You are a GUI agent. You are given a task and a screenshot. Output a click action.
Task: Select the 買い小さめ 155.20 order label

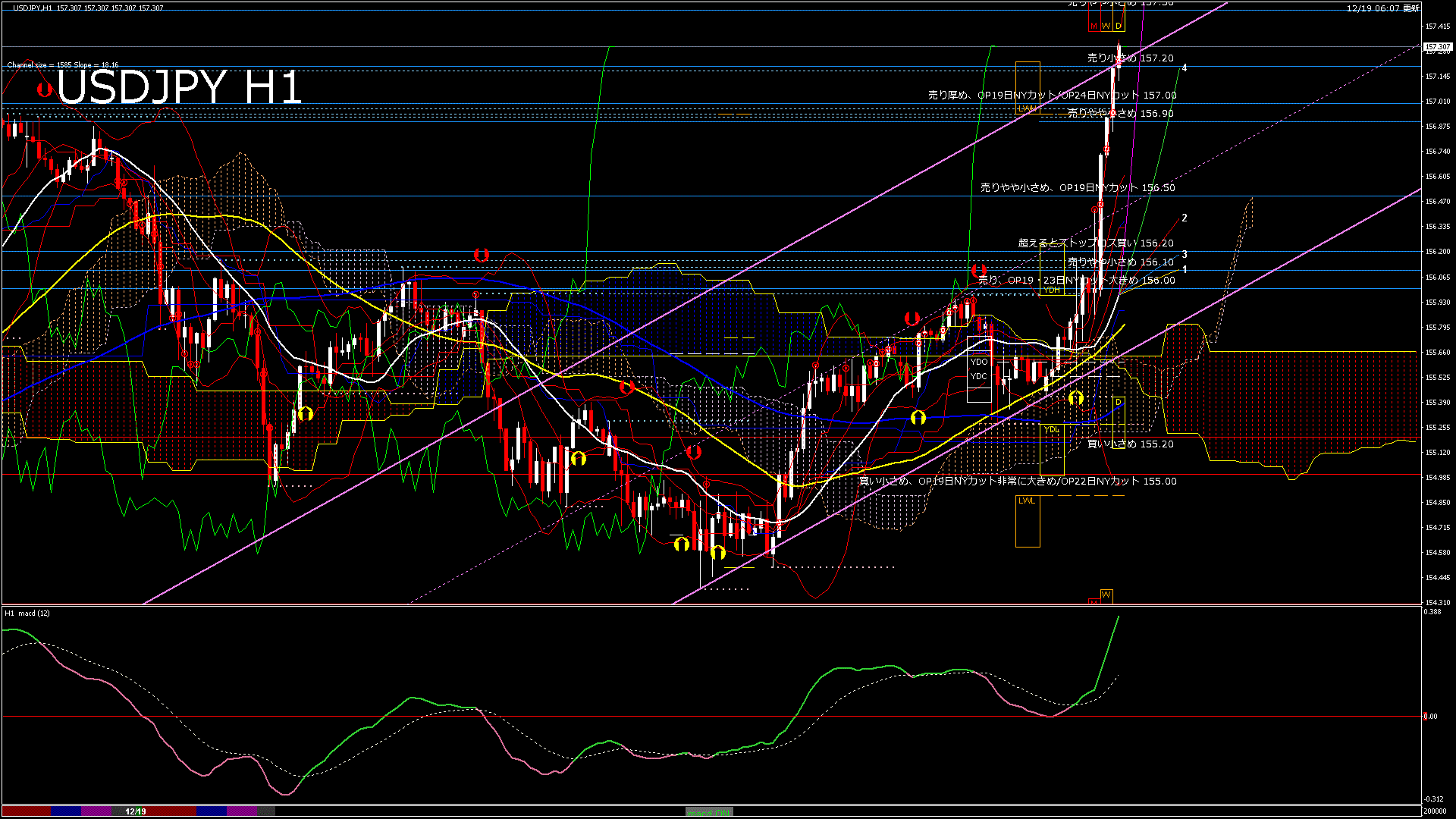pos(1130,444)
